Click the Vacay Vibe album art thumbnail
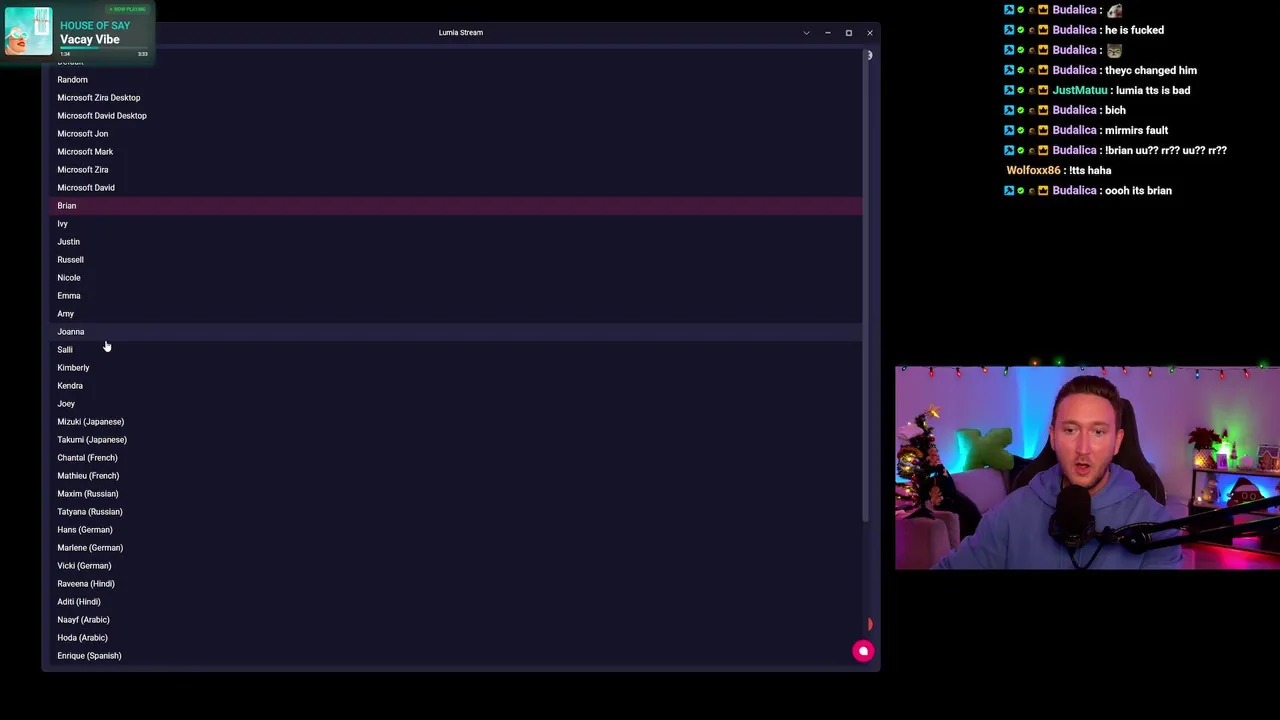1280x720 pixels. coord(28,31)
